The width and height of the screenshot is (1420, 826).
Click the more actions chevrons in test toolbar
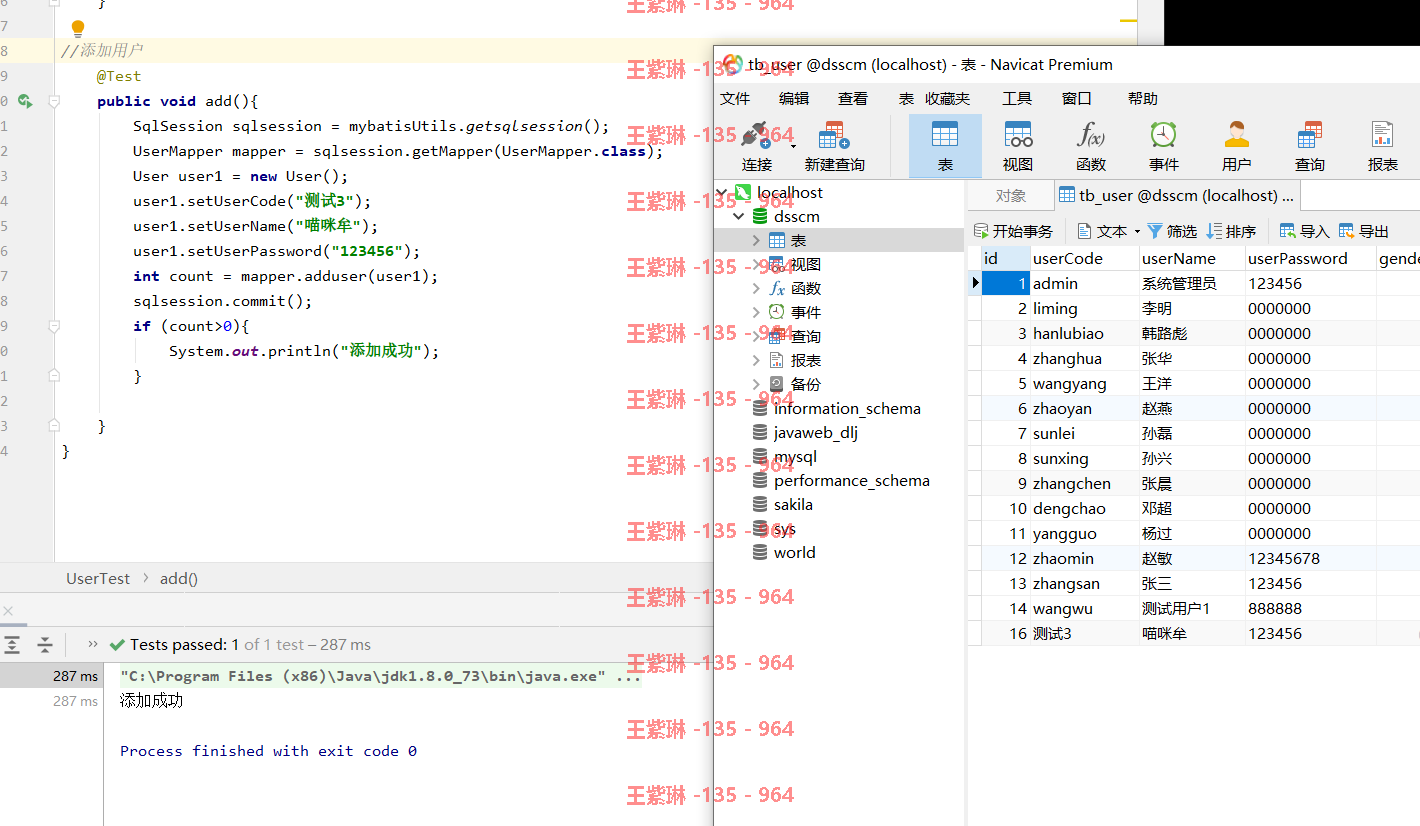point(93,644)
